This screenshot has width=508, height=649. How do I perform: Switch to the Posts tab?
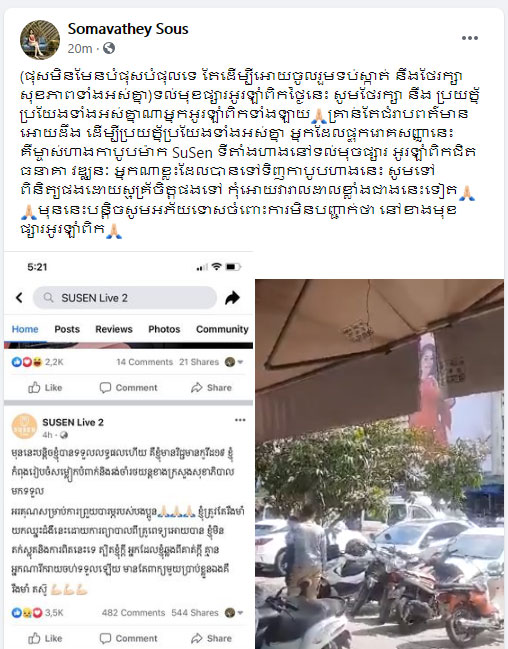coord(67,329)
